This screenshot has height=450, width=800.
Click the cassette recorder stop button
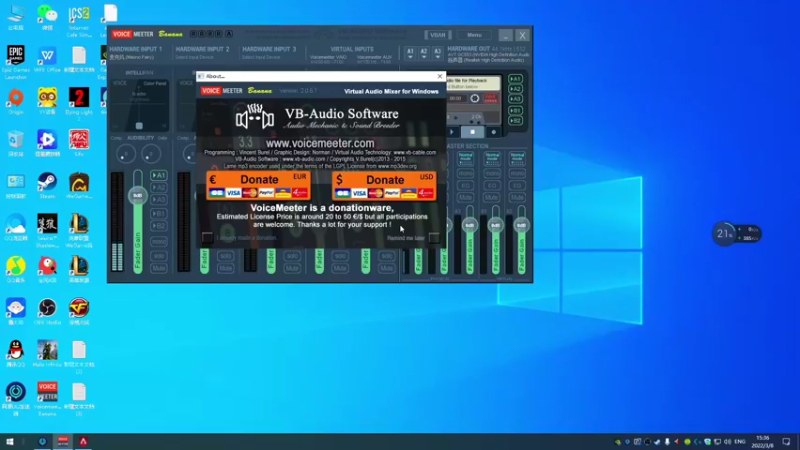[x=472, y=132]
